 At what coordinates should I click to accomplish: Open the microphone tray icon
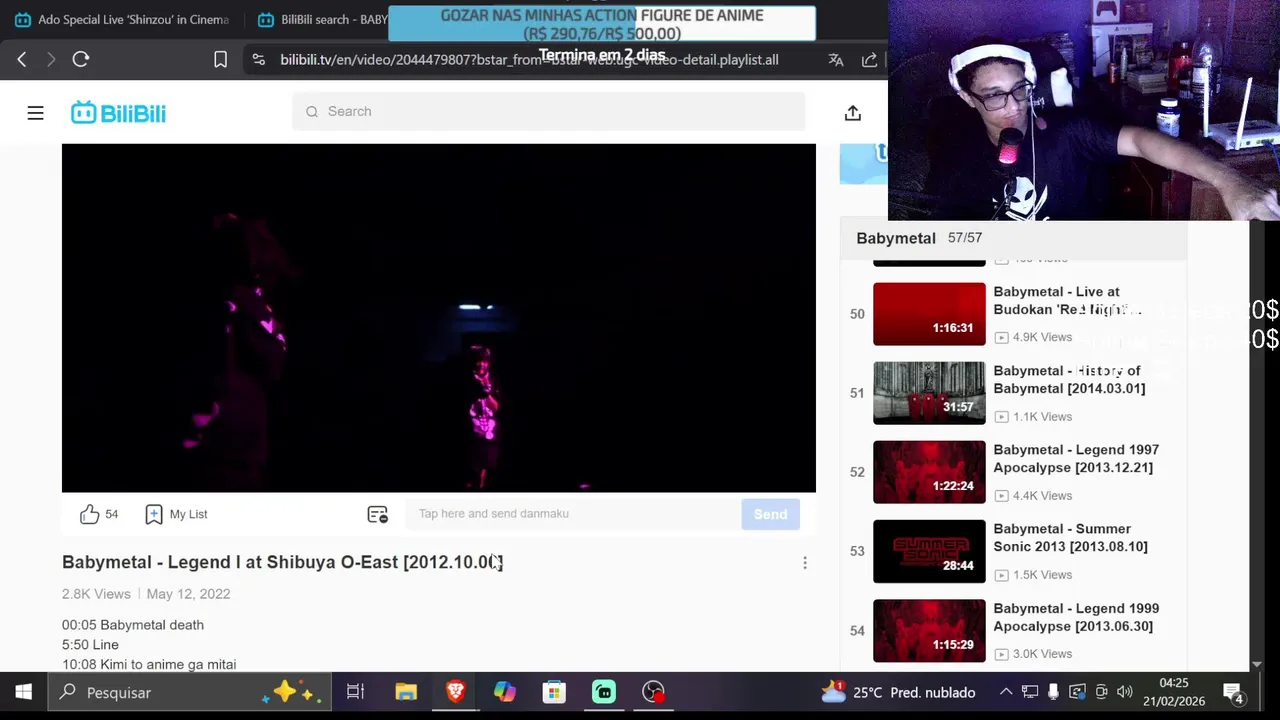tap(1053, 692)
